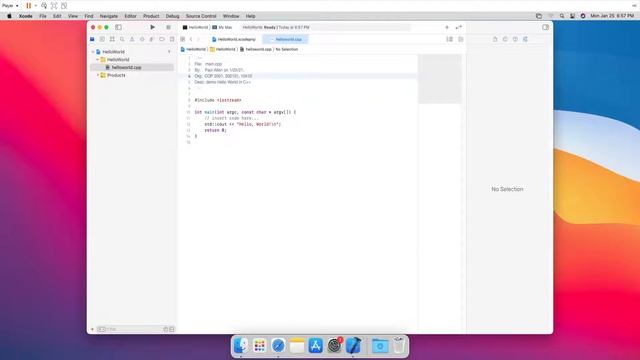Screen dimensions: 640x360
Task: Open the Source Control menu
Action: (201, 16)
